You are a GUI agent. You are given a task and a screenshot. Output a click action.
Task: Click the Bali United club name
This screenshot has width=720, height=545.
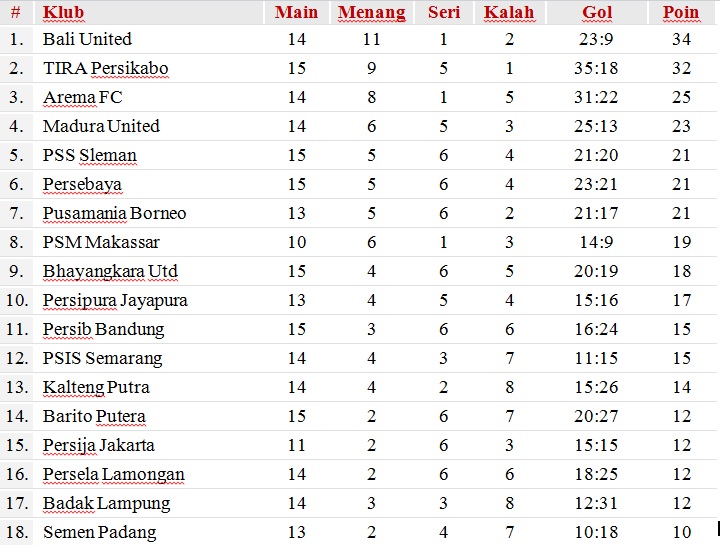click(87, 39)
